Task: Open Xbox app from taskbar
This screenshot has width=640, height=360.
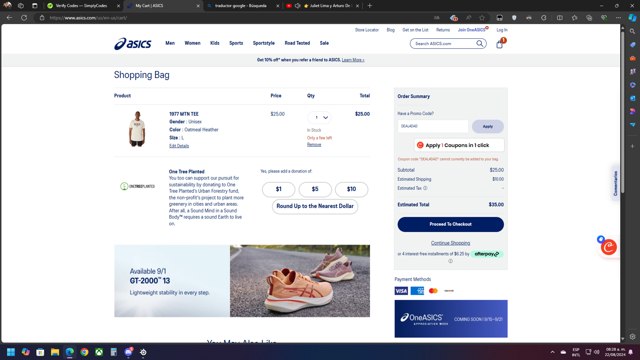Action: click(99, 352)
